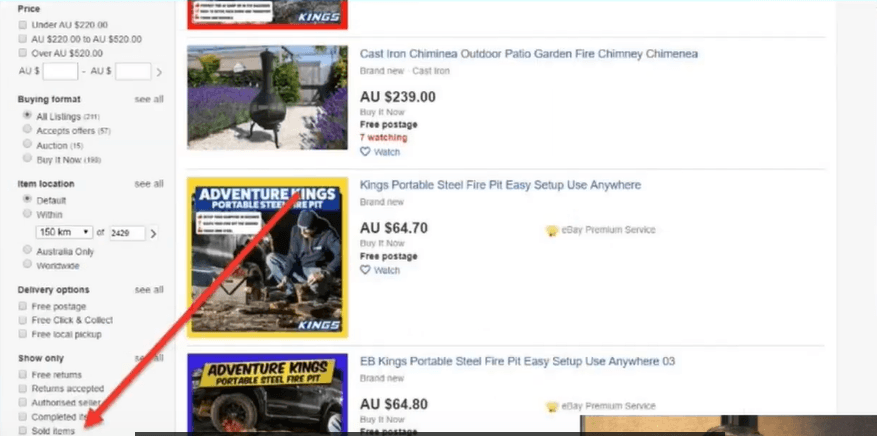Click the distance postcode submit arrow
This screenshot has height=436, width=877.
point(154,233)
